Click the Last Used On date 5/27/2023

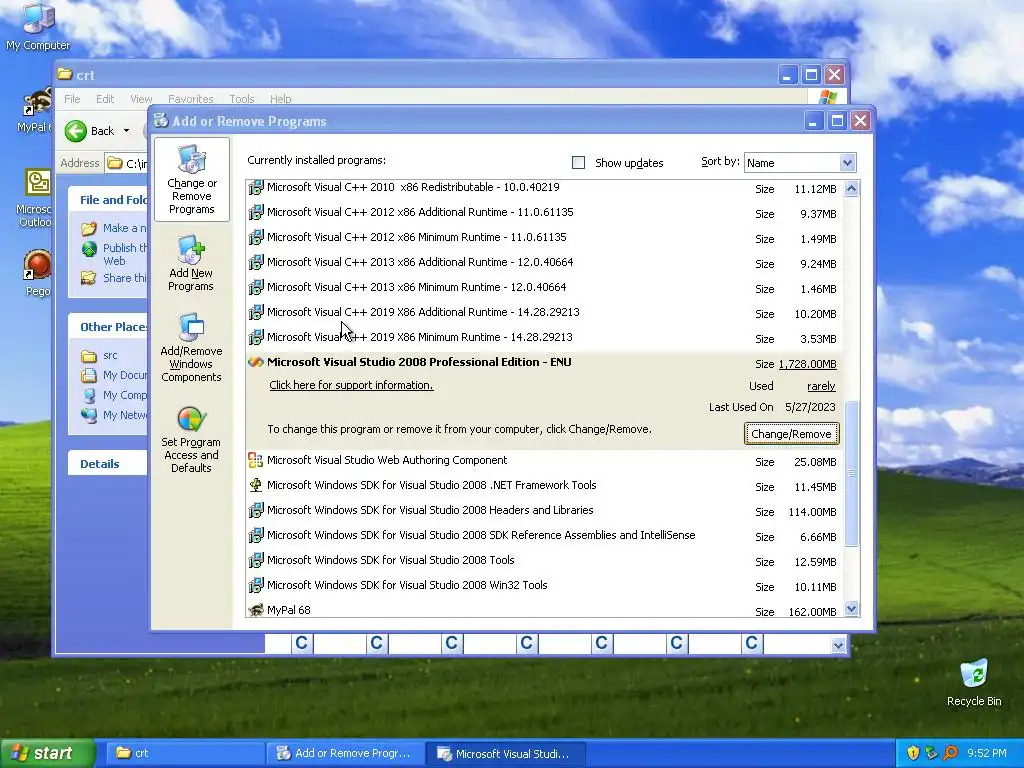coord(810,407)
